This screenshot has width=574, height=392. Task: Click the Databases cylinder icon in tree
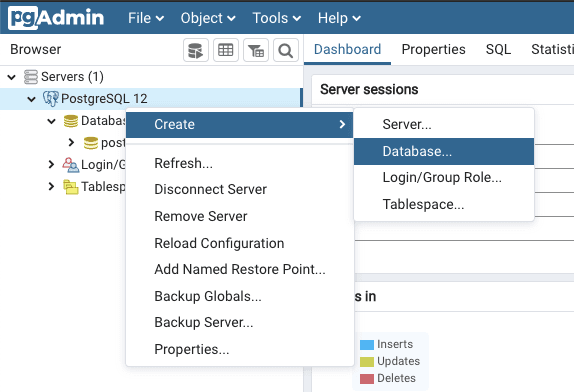pos(71,121)
